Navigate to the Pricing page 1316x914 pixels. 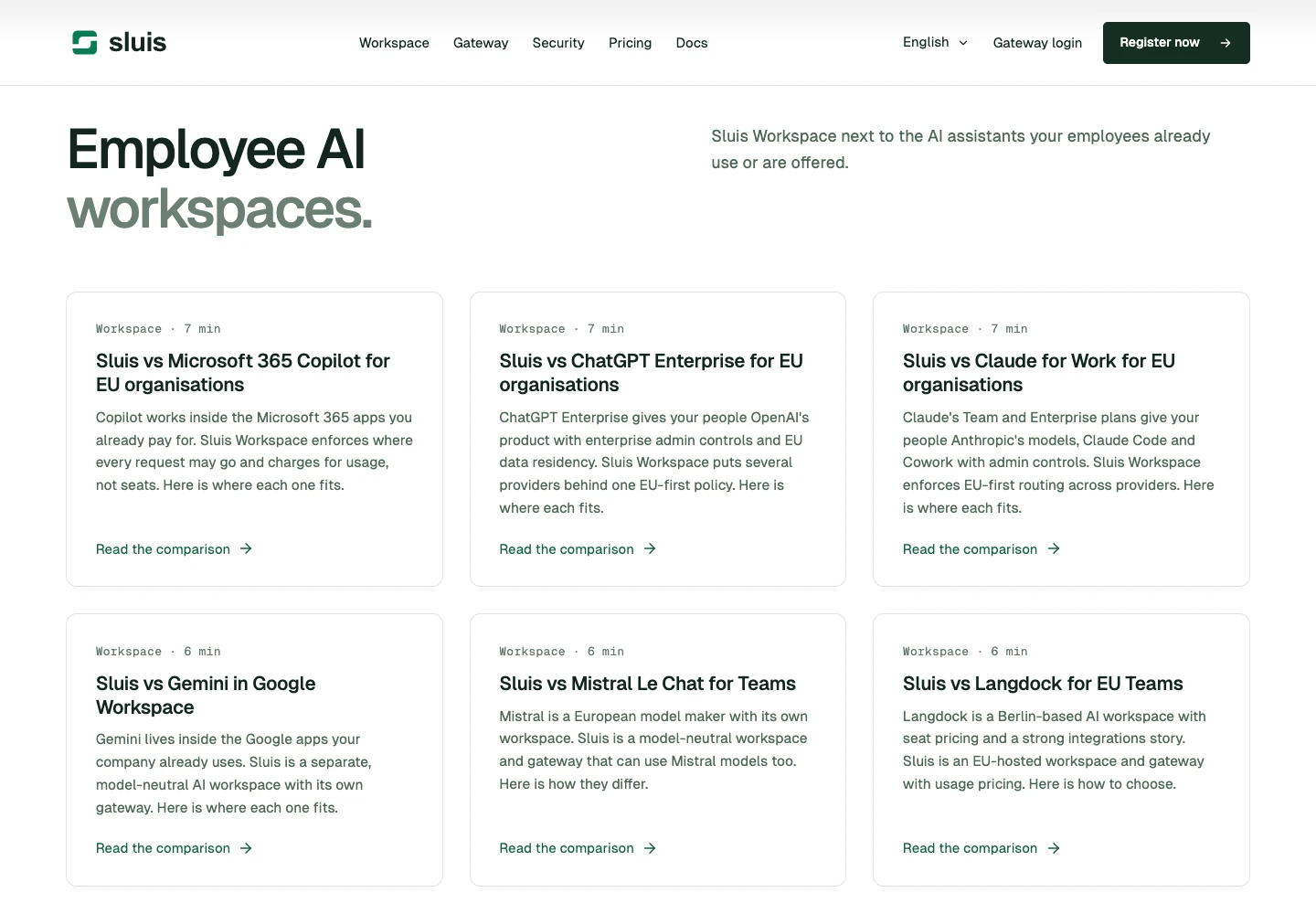point(630,43)
